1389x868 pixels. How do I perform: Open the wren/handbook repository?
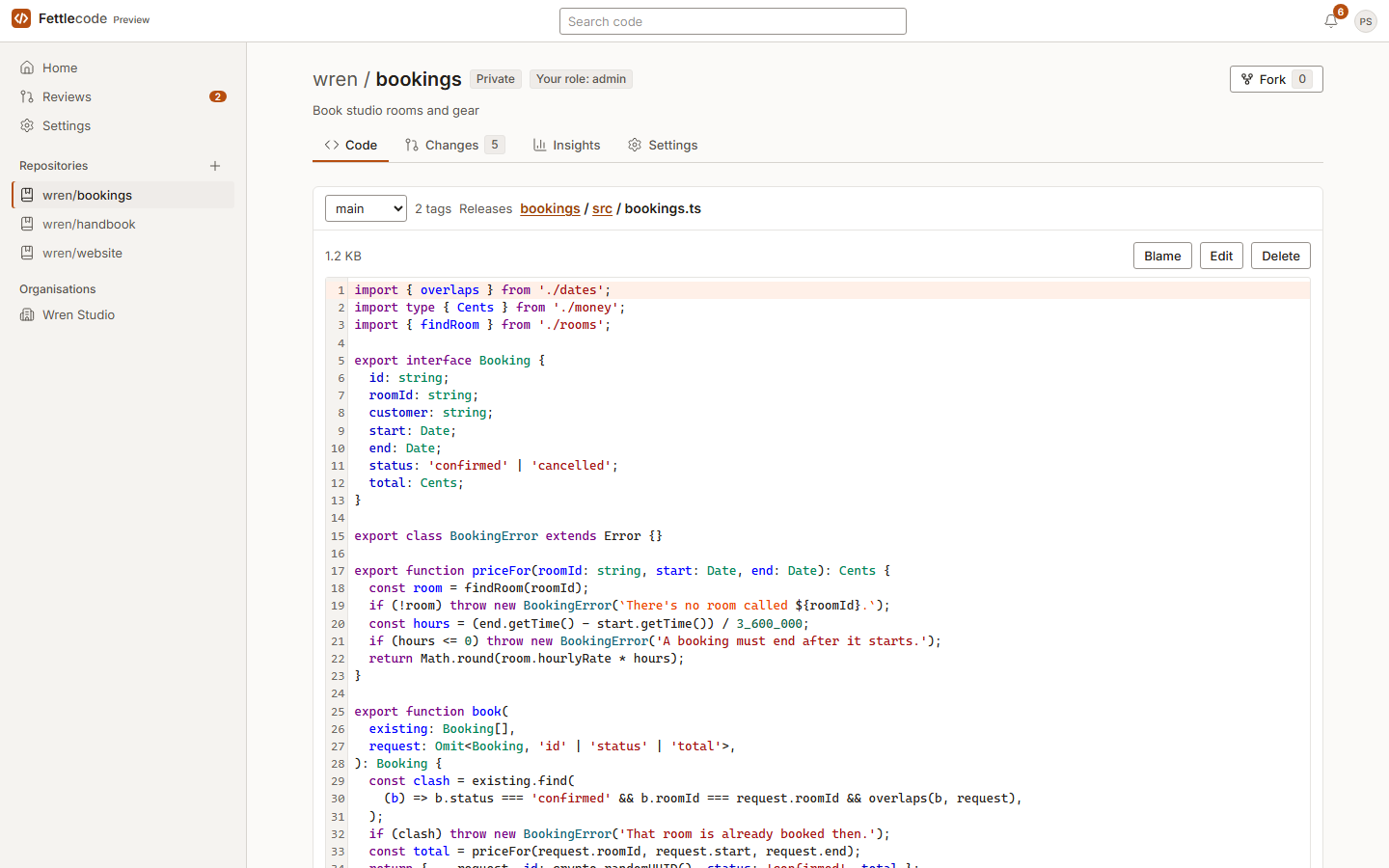(123, 224)
